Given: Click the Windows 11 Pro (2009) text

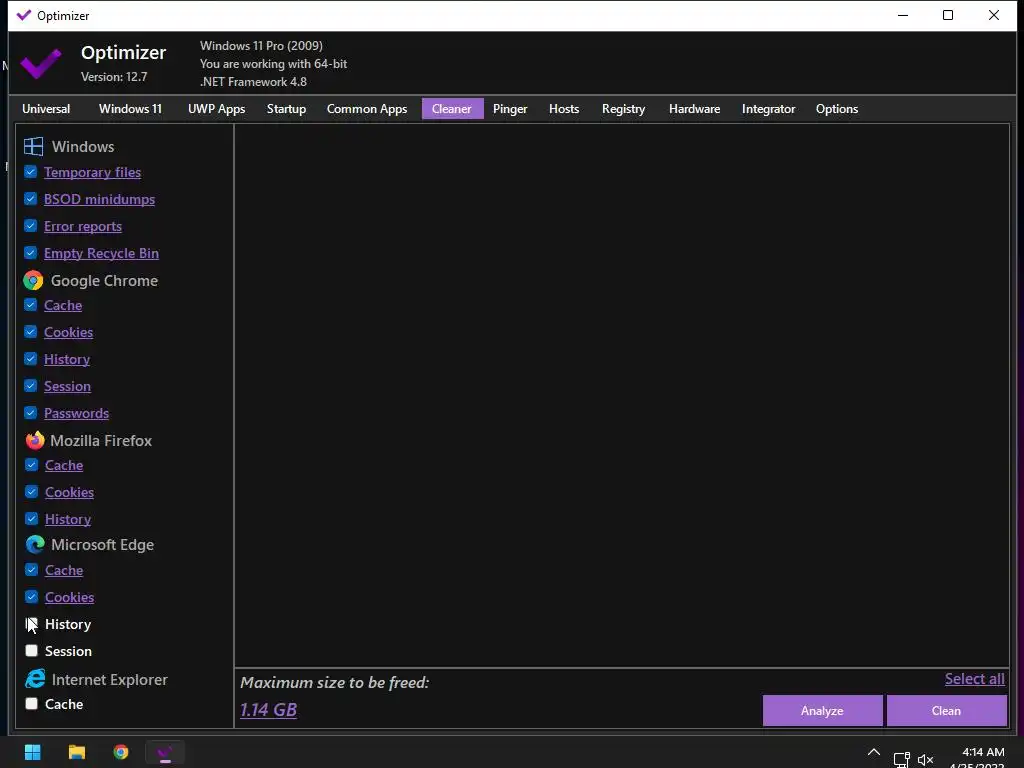Looking at the screenshot, I should (x=261, y=46).
